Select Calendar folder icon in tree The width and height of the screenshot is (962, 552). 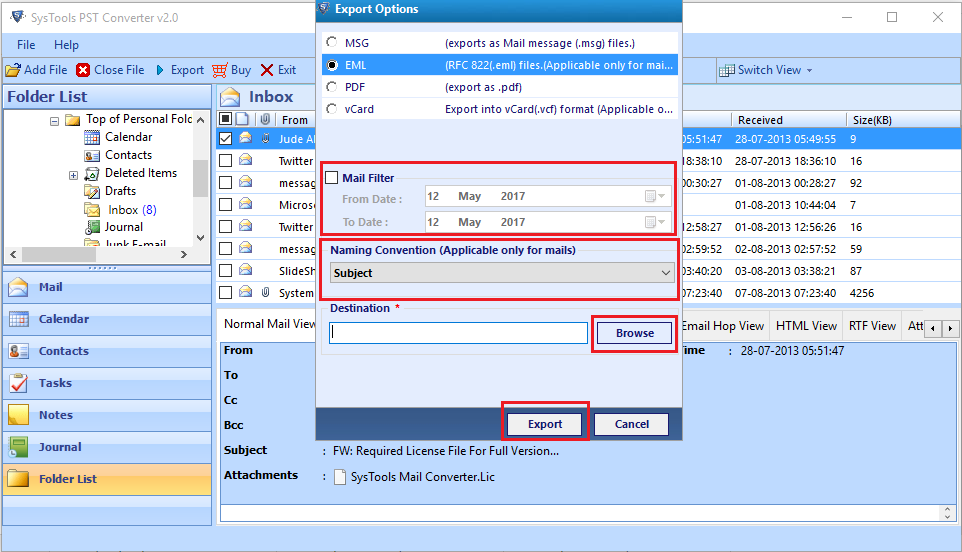(x=92, y=137)
